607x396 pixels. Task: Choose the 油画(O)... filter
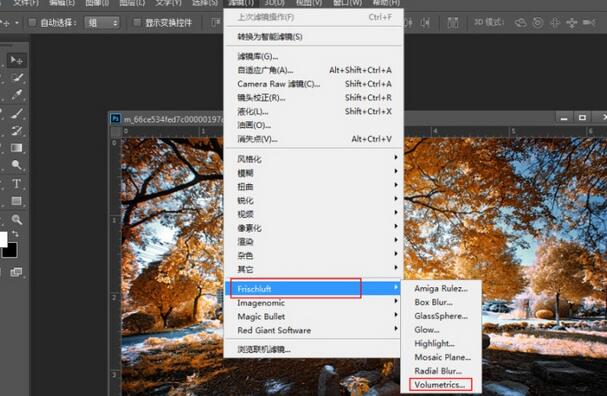[314, 125]
